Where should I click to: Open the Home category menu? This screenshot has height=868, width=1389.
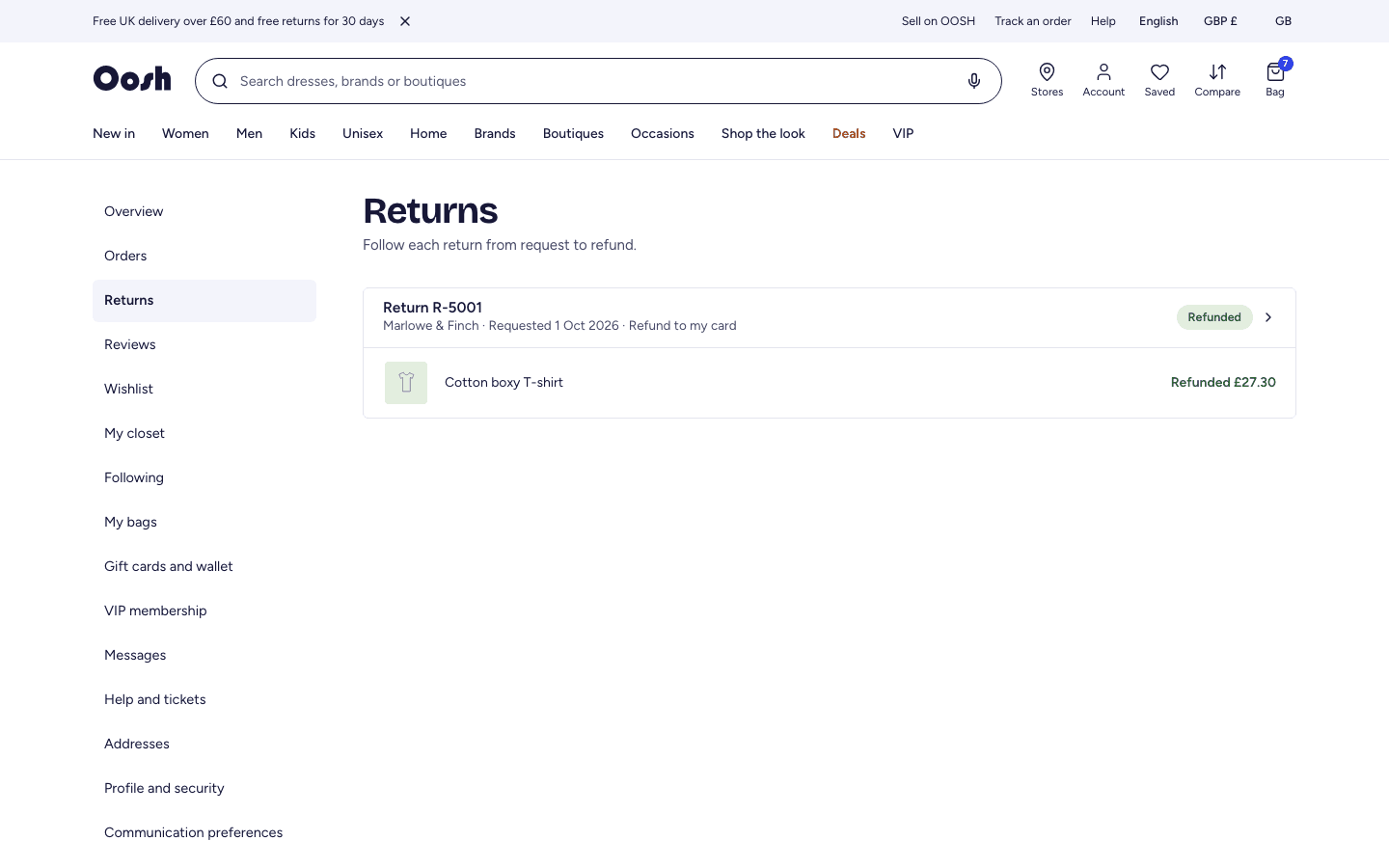tap(428, 134)
